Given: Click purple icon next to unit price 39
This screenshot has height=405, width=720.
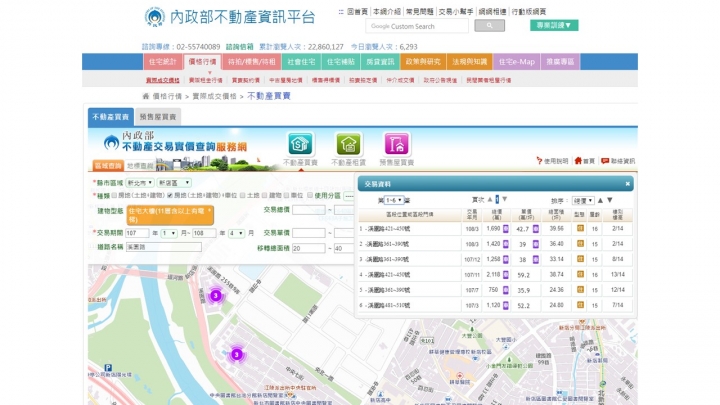Looking at the screenshot, I should [x=535, y=244].
